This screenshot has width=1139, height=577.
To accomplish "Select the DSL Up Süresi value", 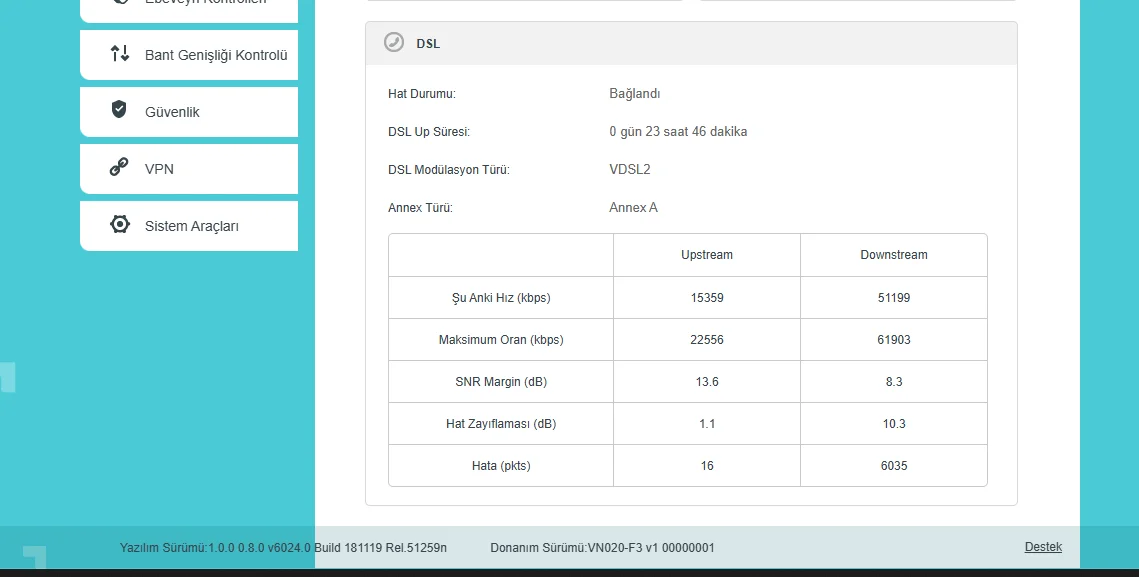I will coord(678,132).
